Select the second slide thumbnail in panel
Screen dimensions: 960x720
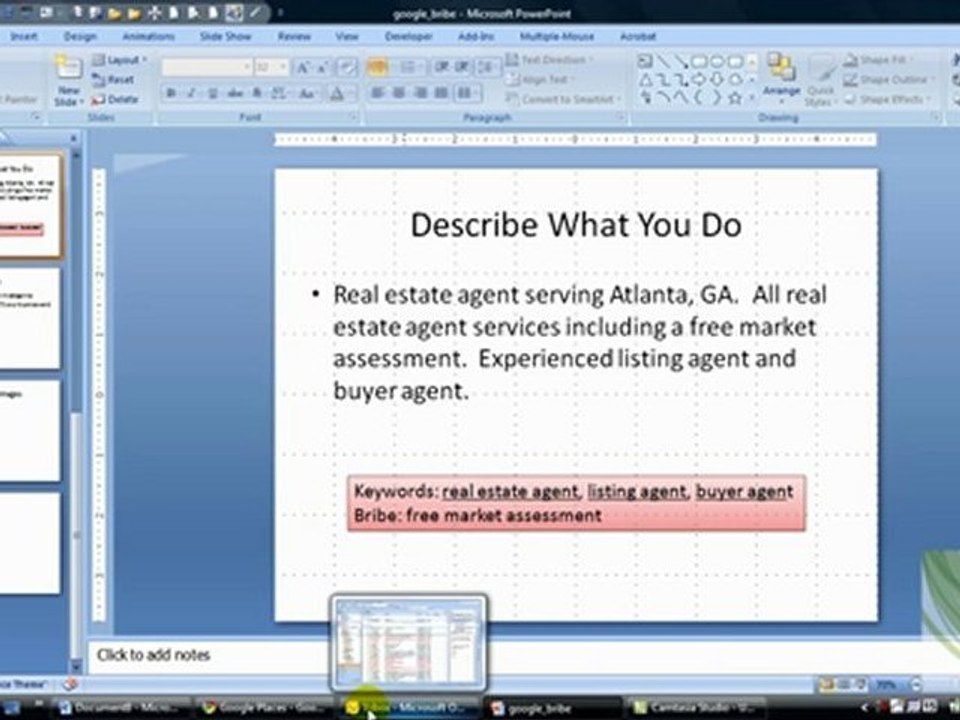click(29, 318)
